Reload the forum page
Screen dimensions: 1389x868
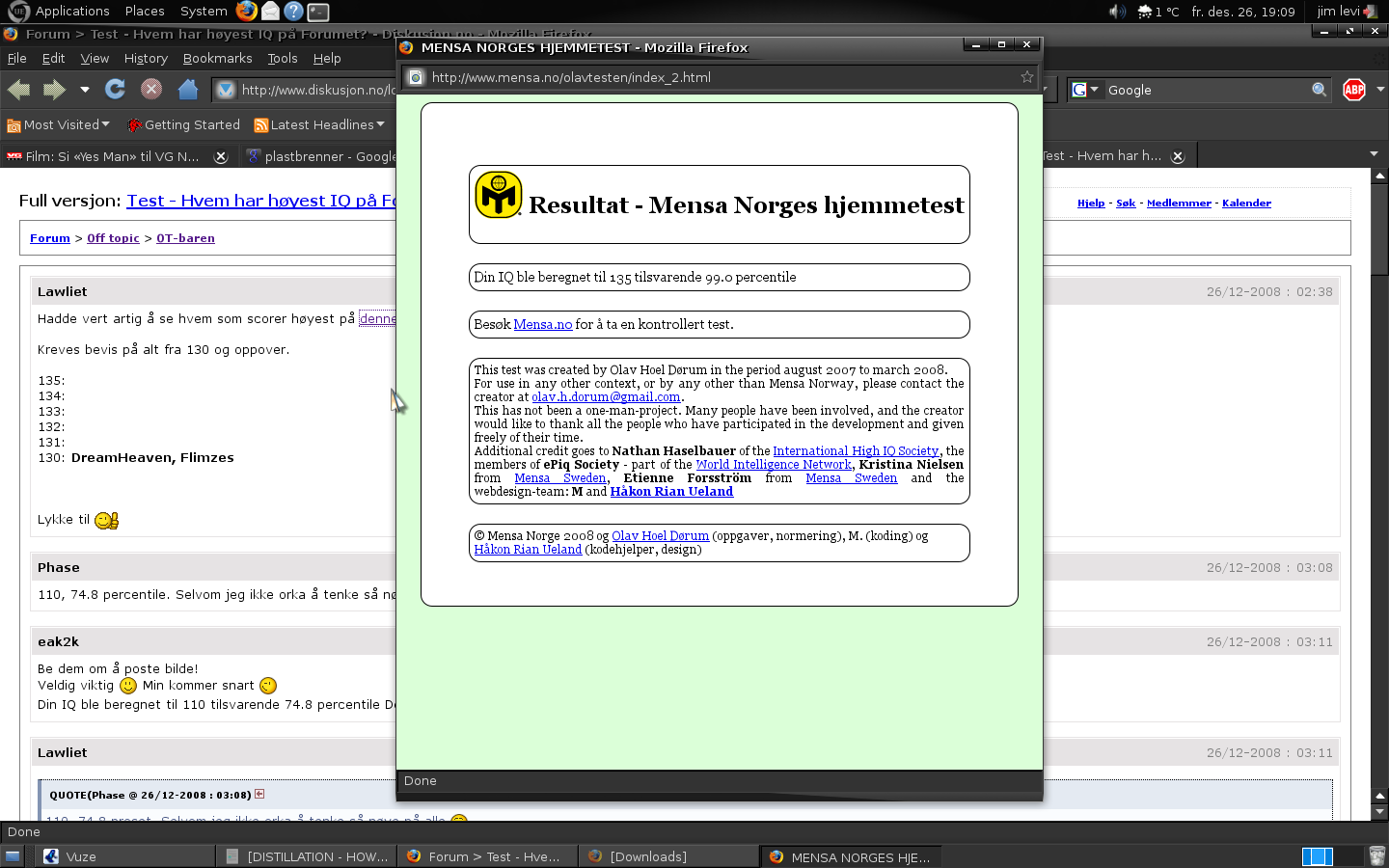(115, 90)
